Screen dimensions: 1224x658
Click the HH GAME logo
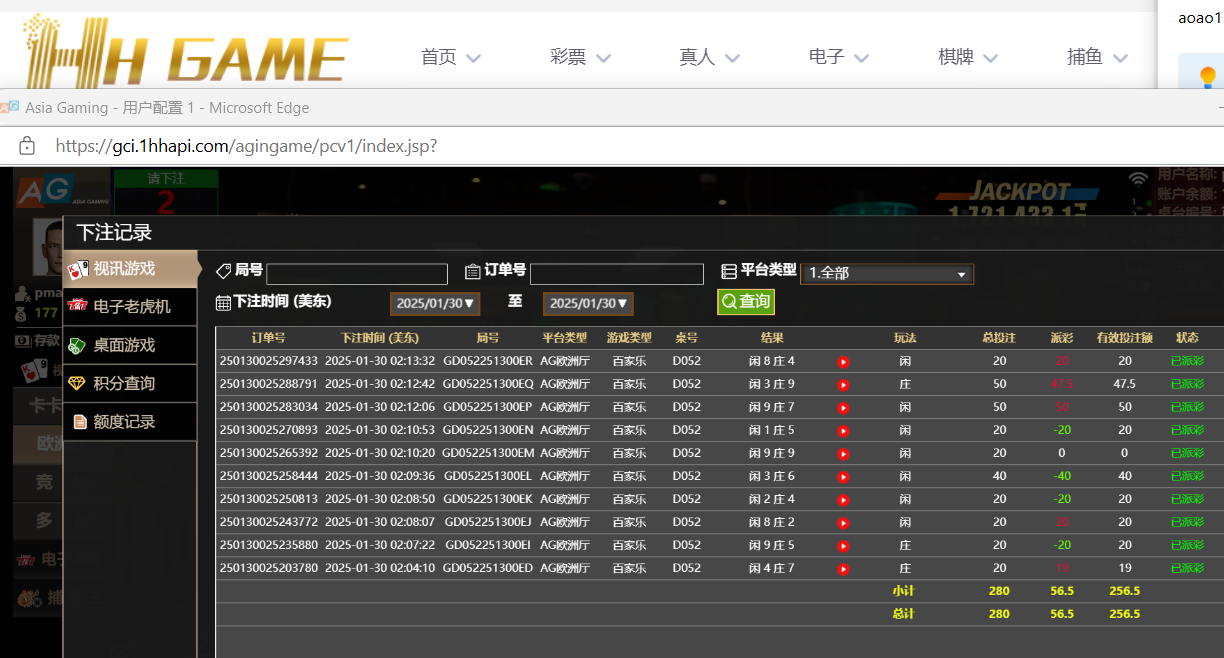pyautogui.click(x=185, y=52)
